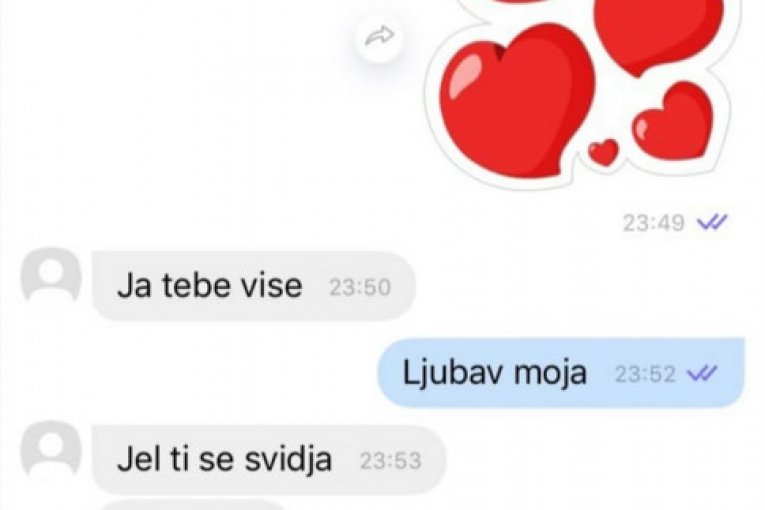Tap the tiniest heart in the sticker
765x510 pixels.
click(604, 152)
